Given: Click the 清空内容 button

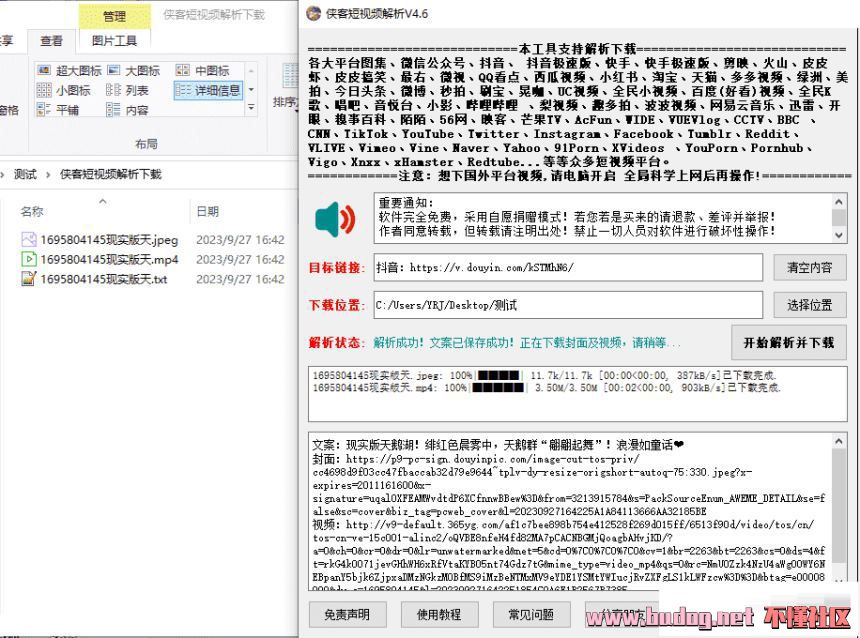Looking at the screenshot, I should tap(810, 267).
